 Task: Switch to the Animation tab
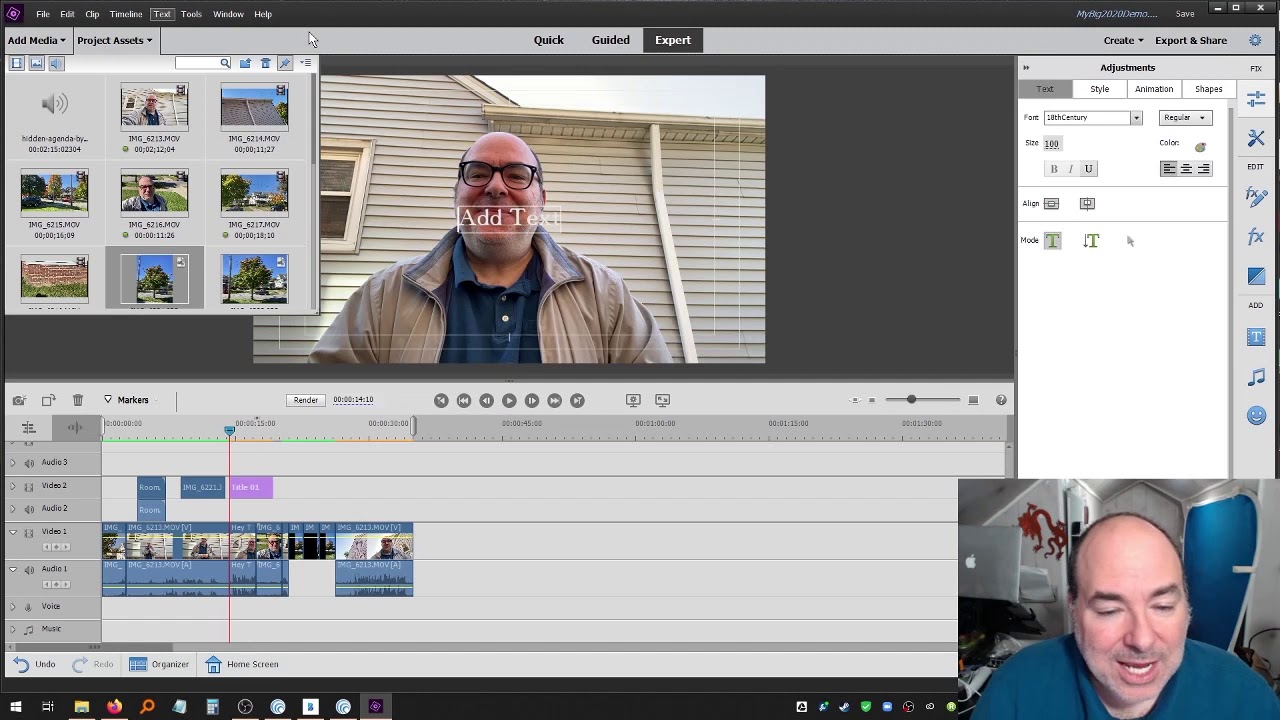pyautogui.click(x=1154, y=89)
